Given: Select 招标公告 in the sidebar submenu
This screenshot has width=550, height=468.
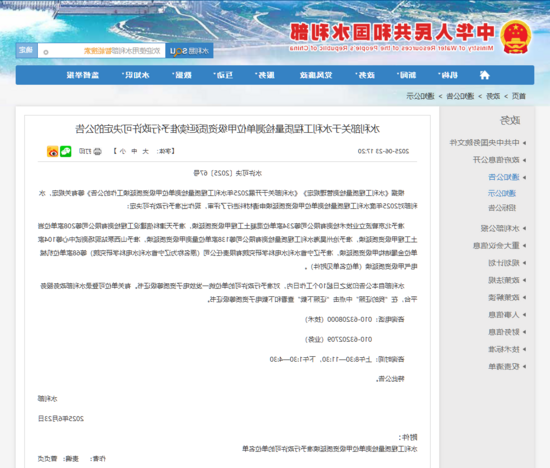Looking at the screenshot, I should point(502,208).
